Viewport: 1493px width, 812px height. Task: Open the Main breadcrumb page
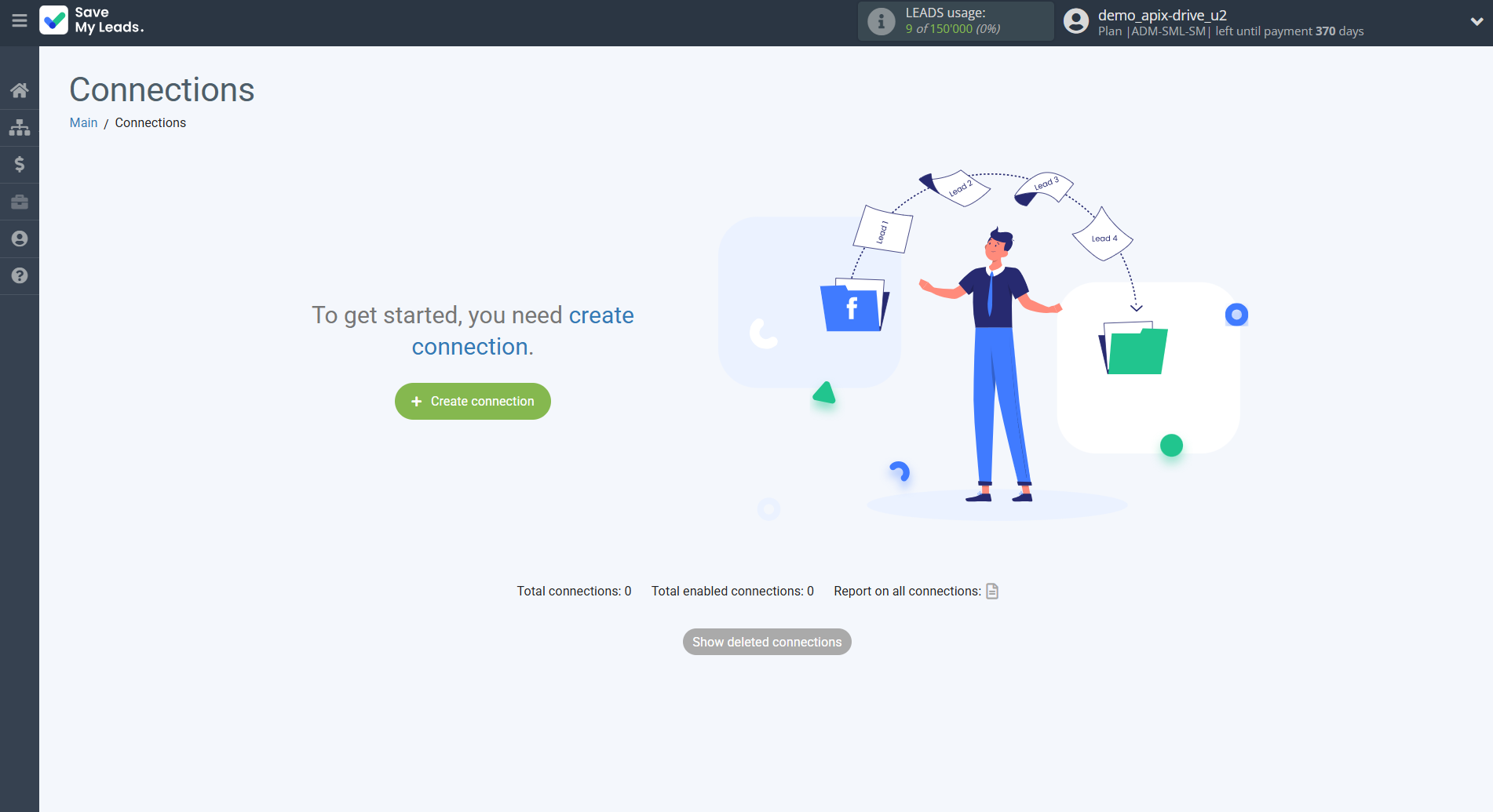[83, 122]
